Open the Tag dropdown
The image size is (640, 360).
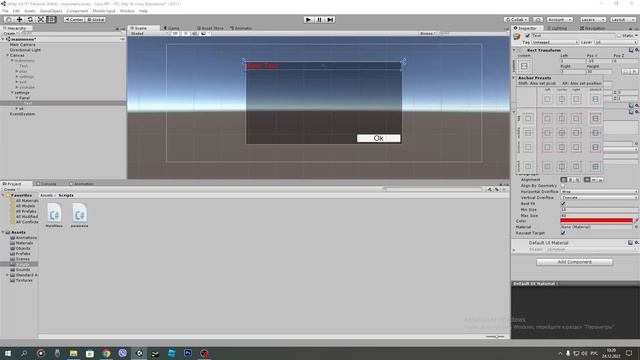point(555,42)
